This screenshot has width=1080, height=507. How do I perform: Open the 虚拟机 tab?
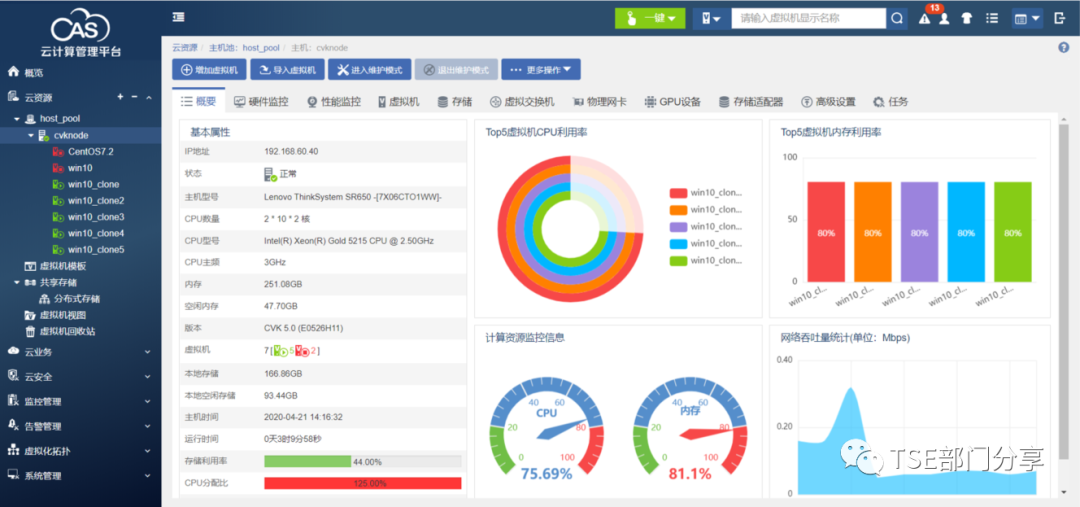tap(399, 102)
